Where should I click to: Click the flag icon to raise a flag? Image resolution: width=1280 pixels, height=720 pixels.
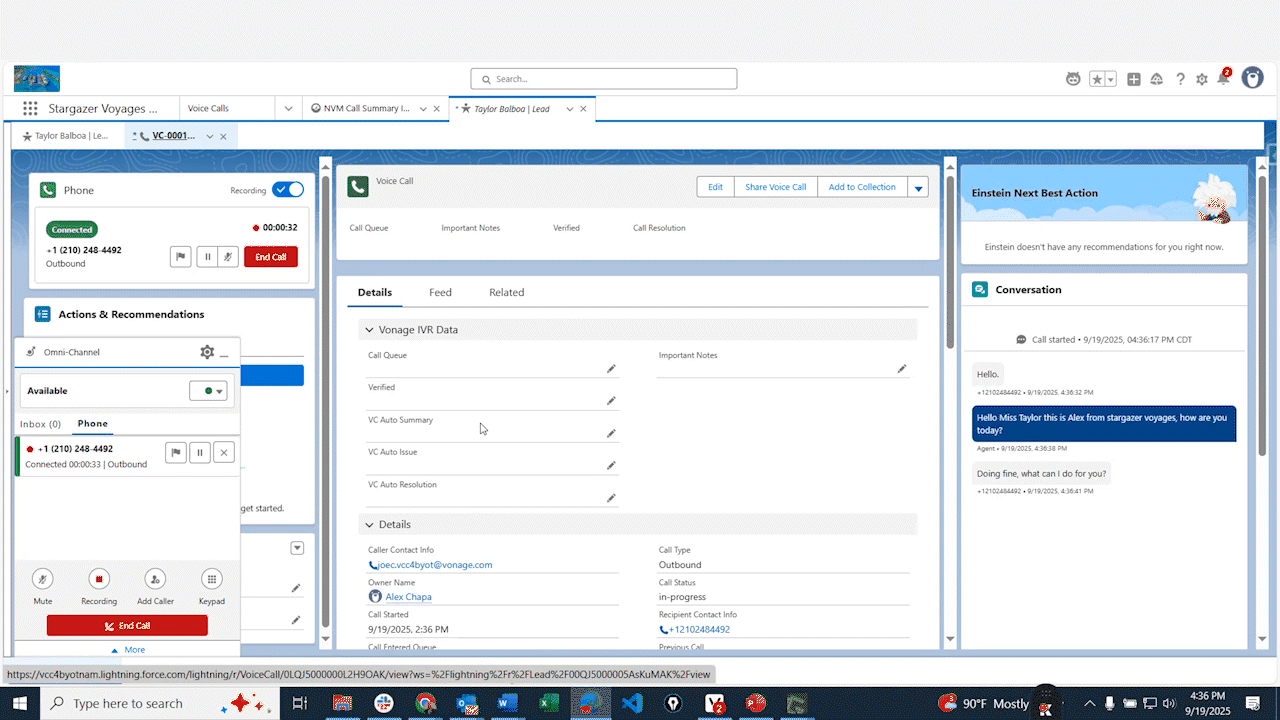(180, 256)
